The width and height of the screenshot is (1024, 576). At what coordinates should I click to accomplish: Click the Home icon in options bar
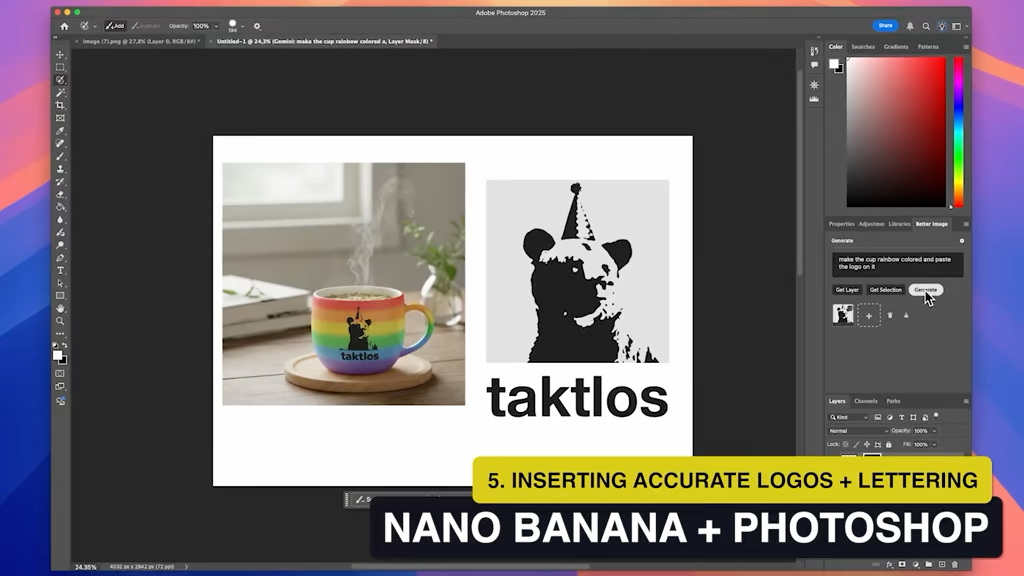(65, 26)
